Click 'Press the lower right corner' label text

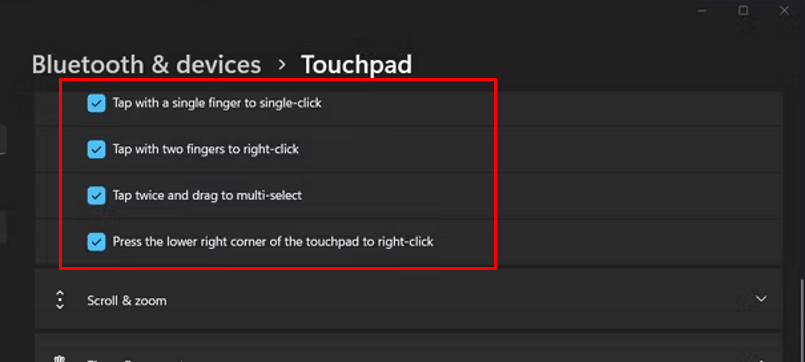pos(273,241)
